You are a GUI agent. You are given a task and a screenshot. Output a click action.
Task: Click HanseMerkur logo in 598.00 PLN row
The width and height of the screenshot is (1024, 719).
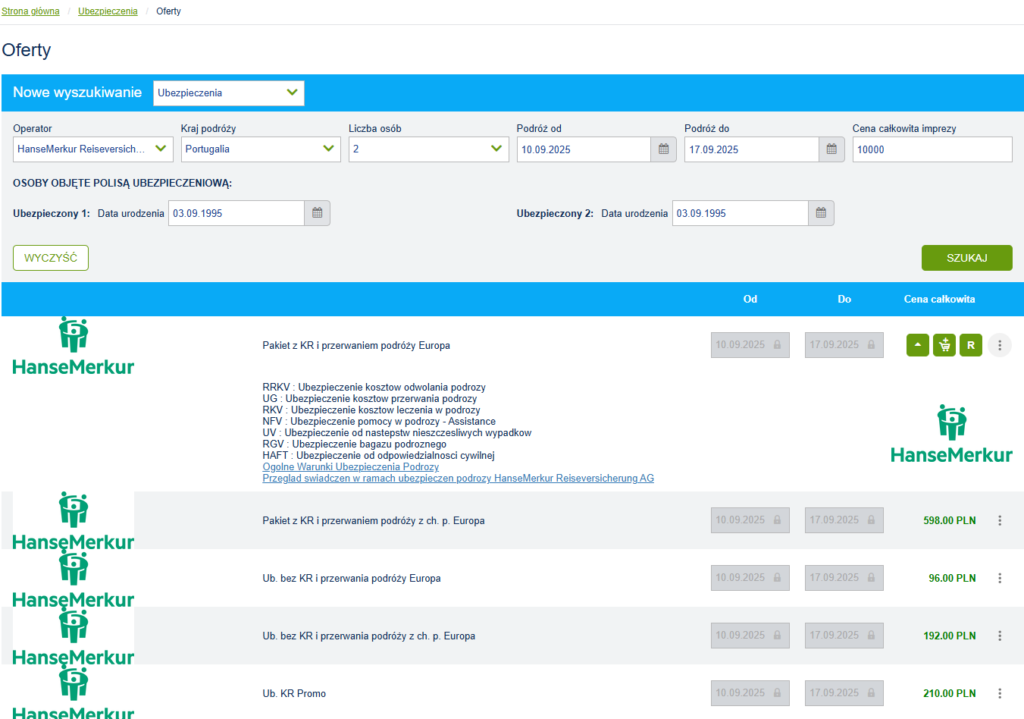(x=73, y=521)
